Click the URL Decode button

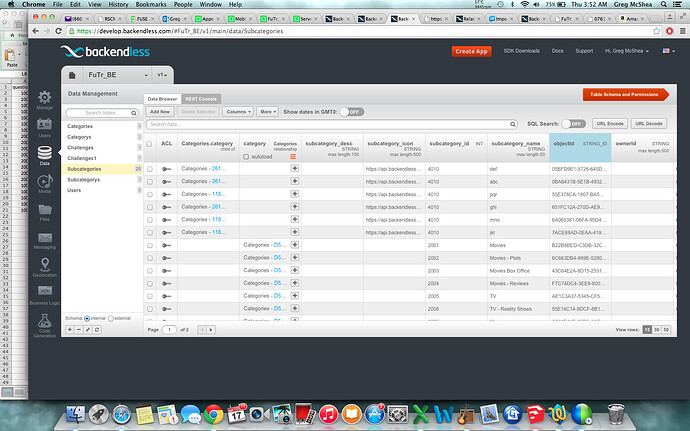(649, 124)
